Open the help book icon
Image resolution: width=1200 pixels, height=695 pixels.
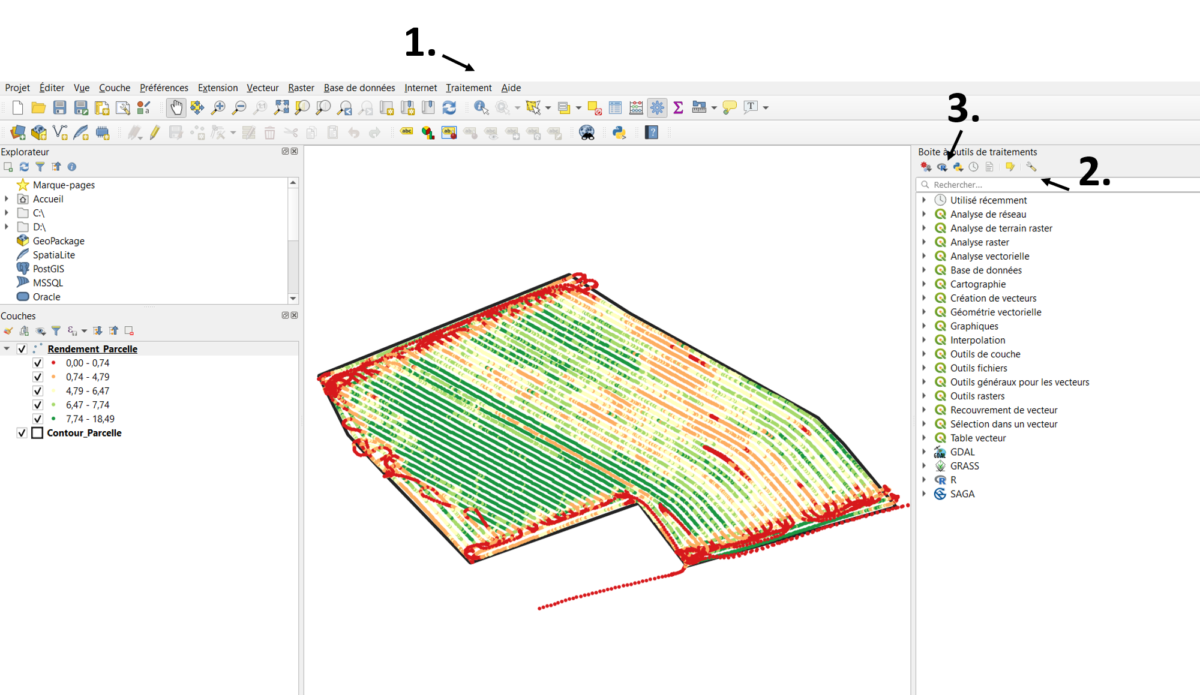point(652,132)
